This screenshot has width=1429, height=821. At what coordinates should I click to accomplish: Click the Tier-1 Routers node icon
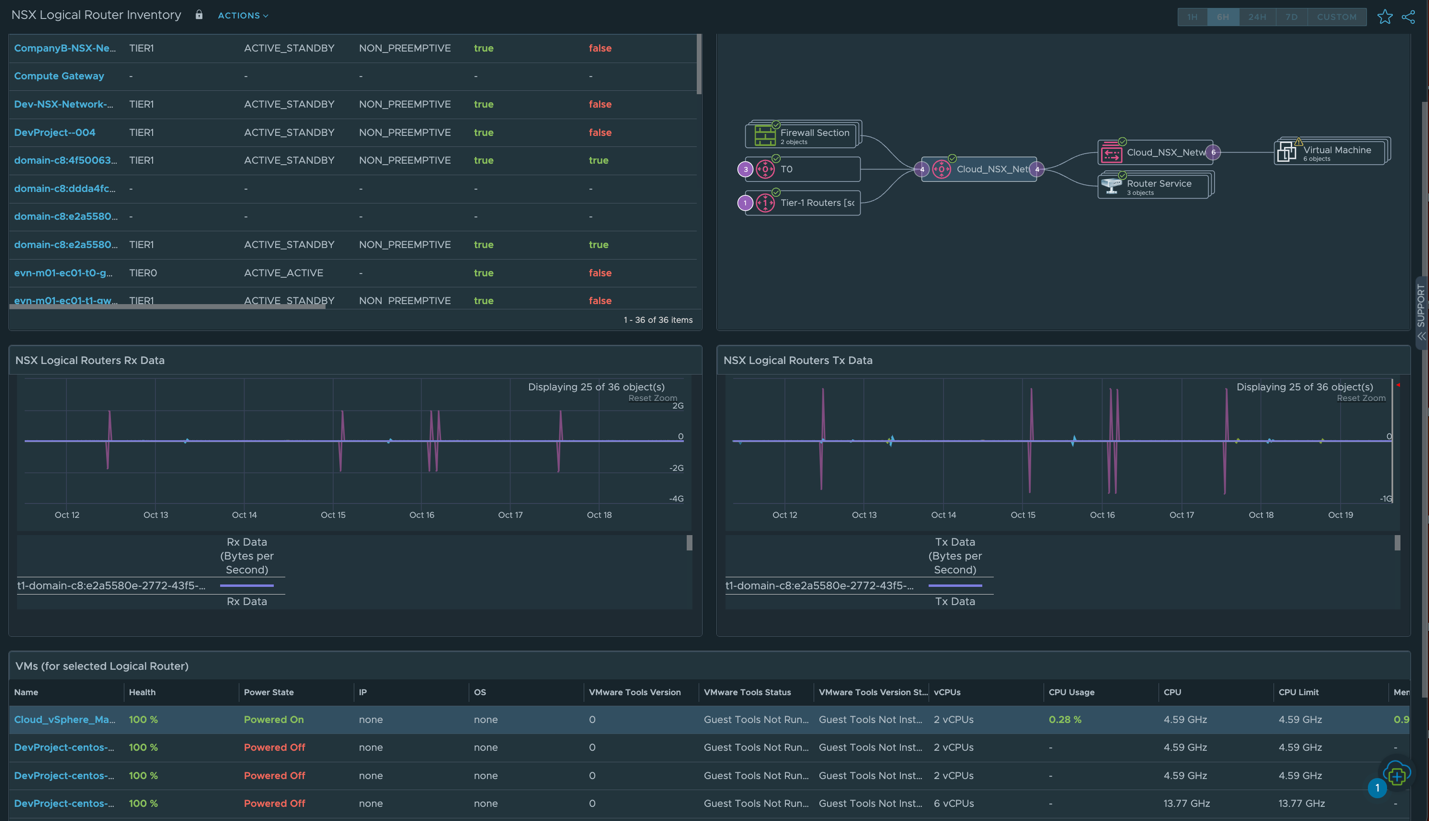pyautogui.click(x=765, y=203)
